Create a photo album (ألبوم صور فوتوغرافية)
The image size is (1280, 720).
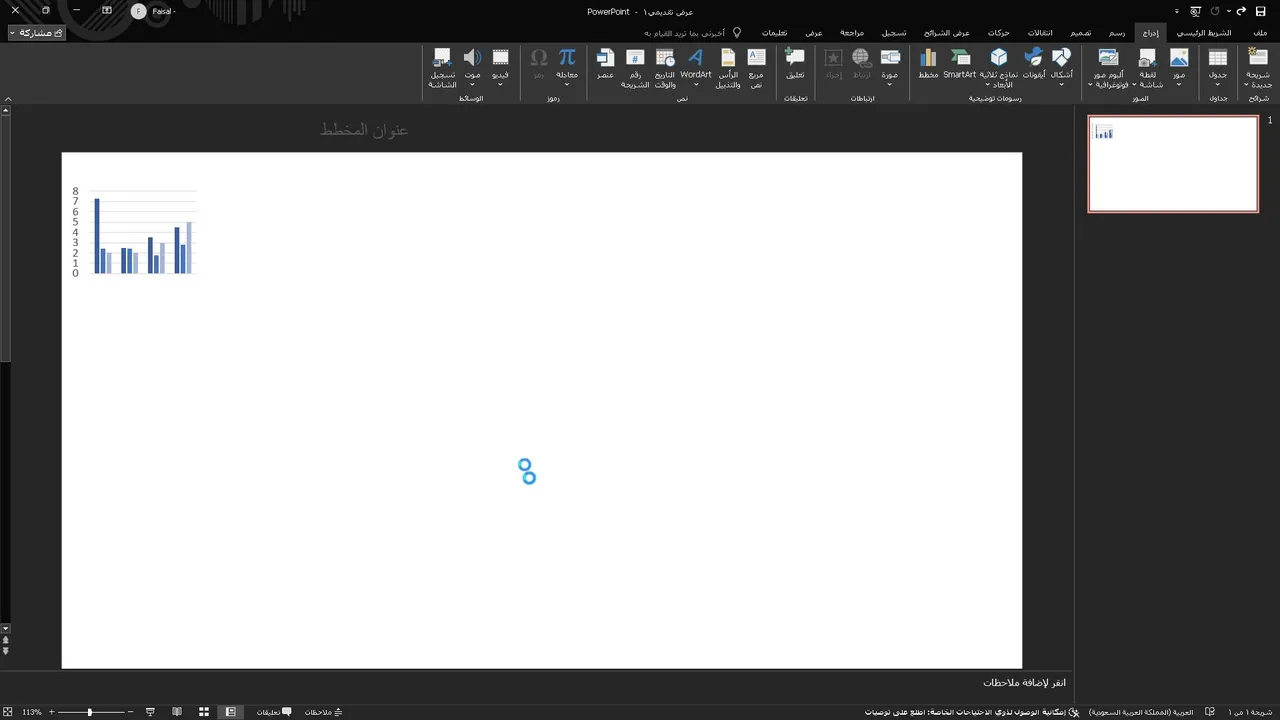point(1109,67)
